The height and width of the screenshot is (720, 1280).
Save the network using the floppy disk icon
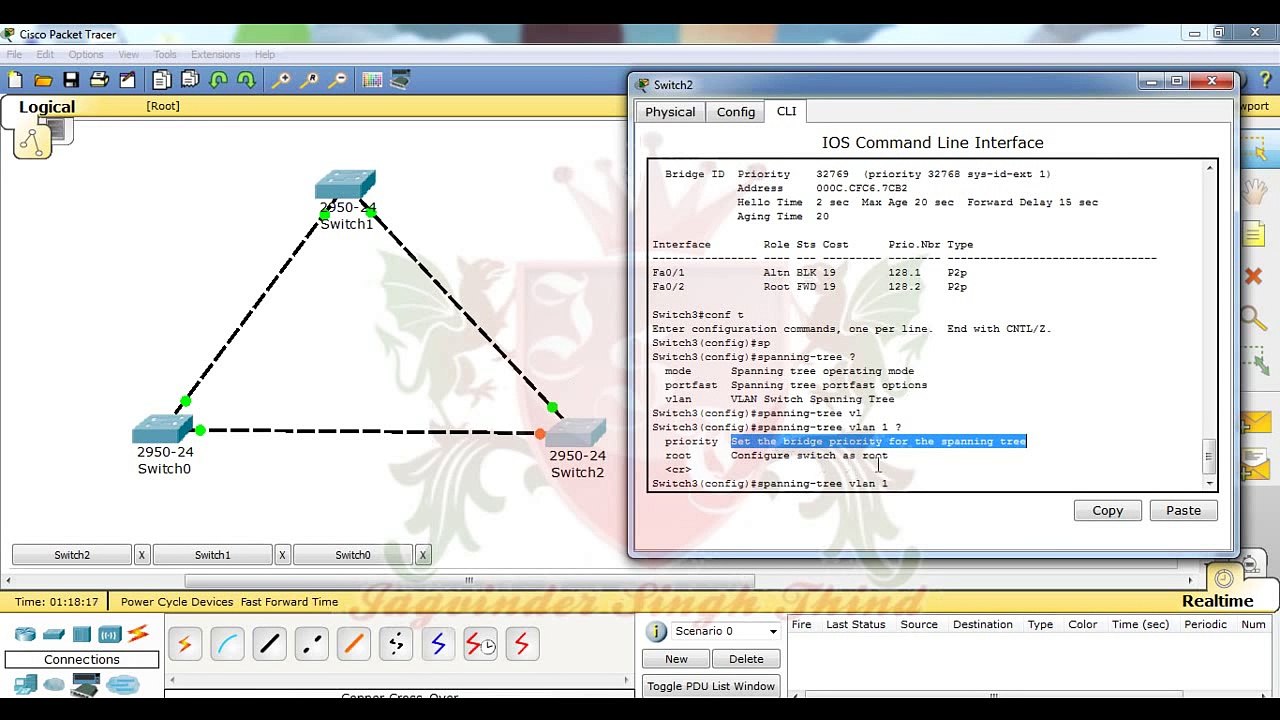click(71, 80)
